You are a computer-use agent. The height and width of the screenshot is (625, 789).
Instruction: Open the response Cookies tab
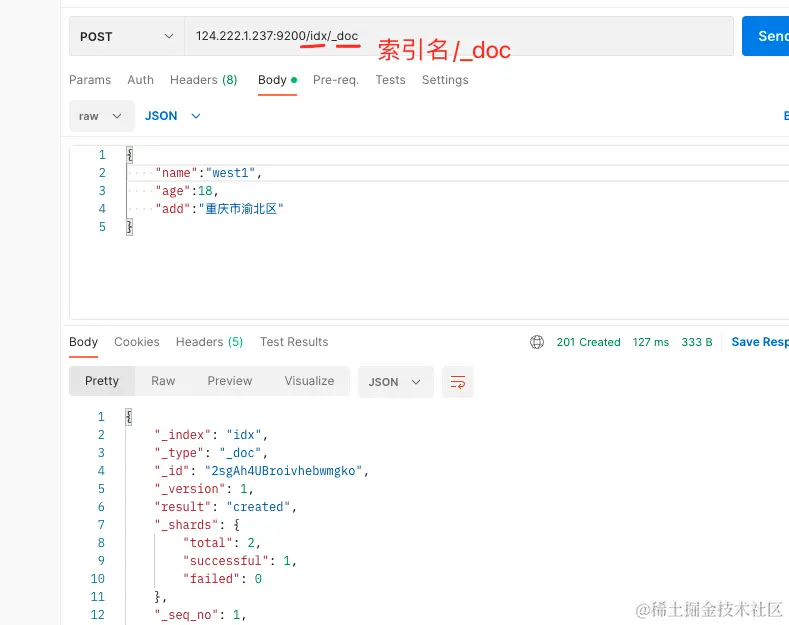pos(137,342)
